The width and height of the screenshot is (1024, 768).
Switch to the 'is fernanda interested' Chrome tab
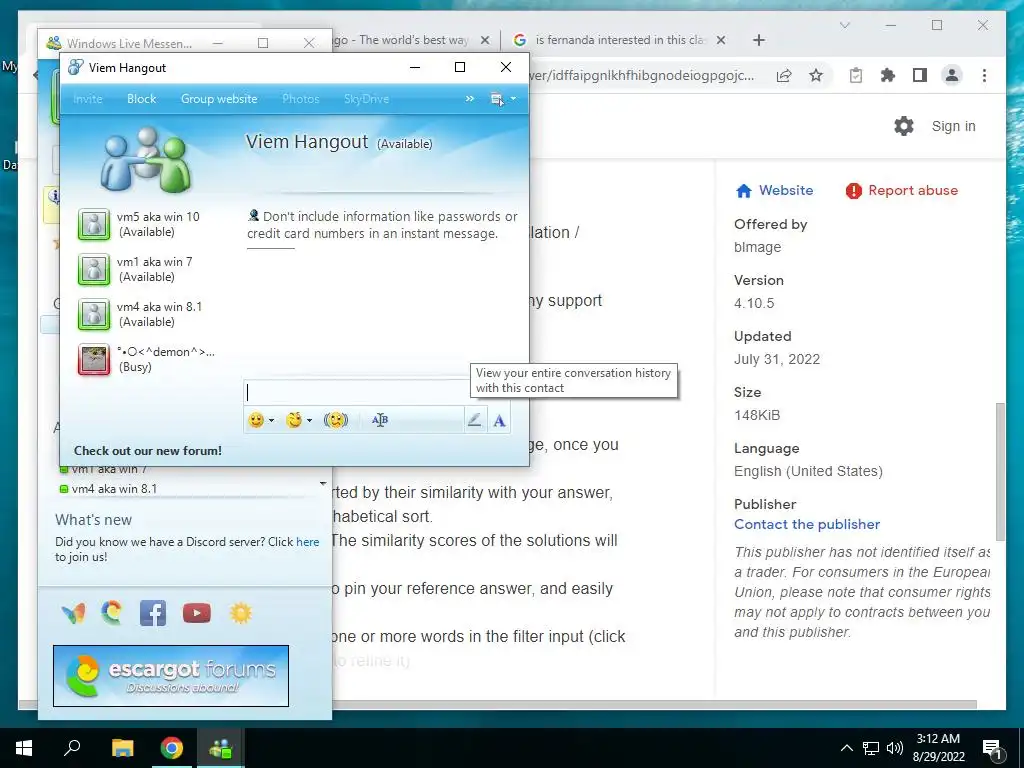[x=617, y=40]
